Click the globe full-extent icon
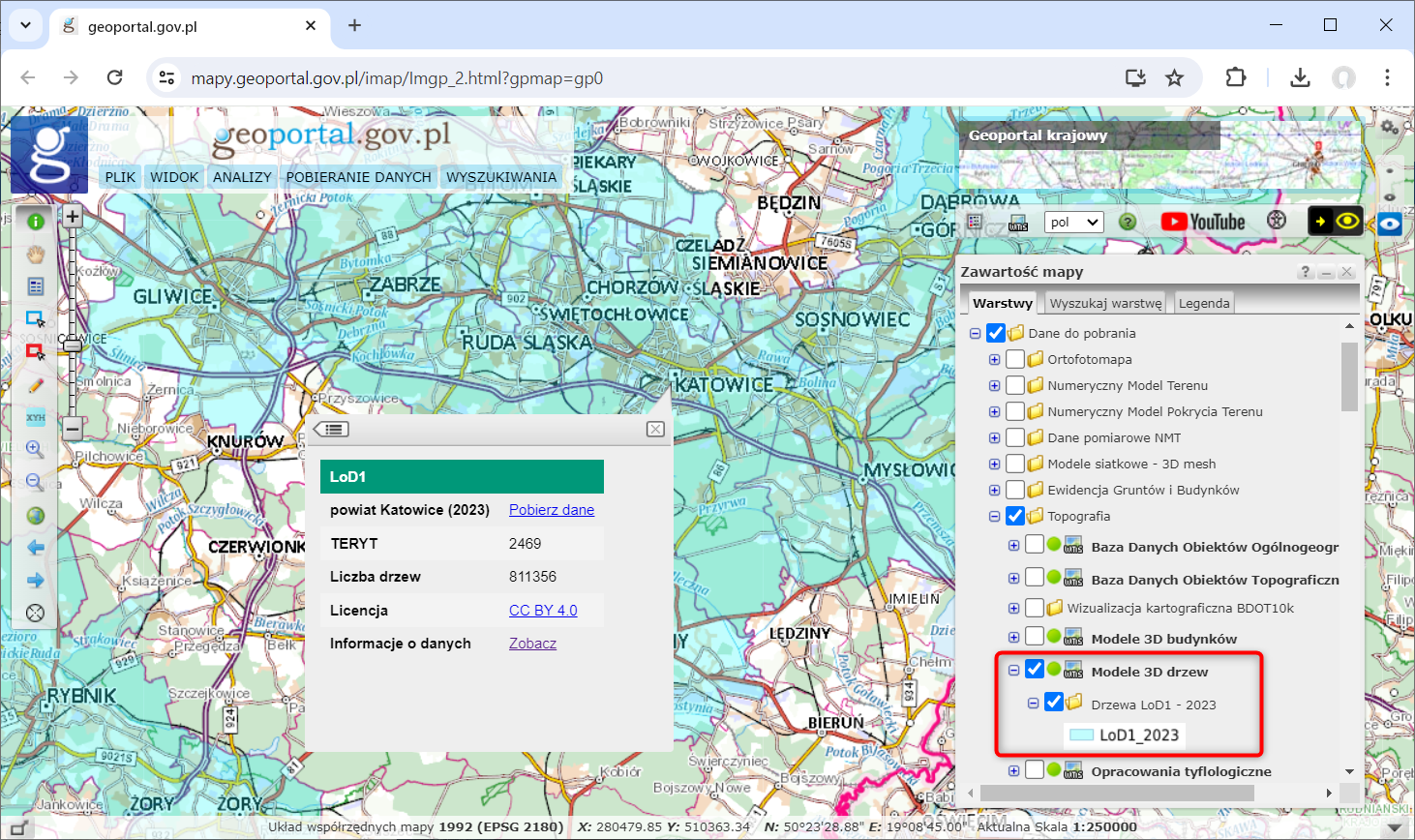 (35, 515)
